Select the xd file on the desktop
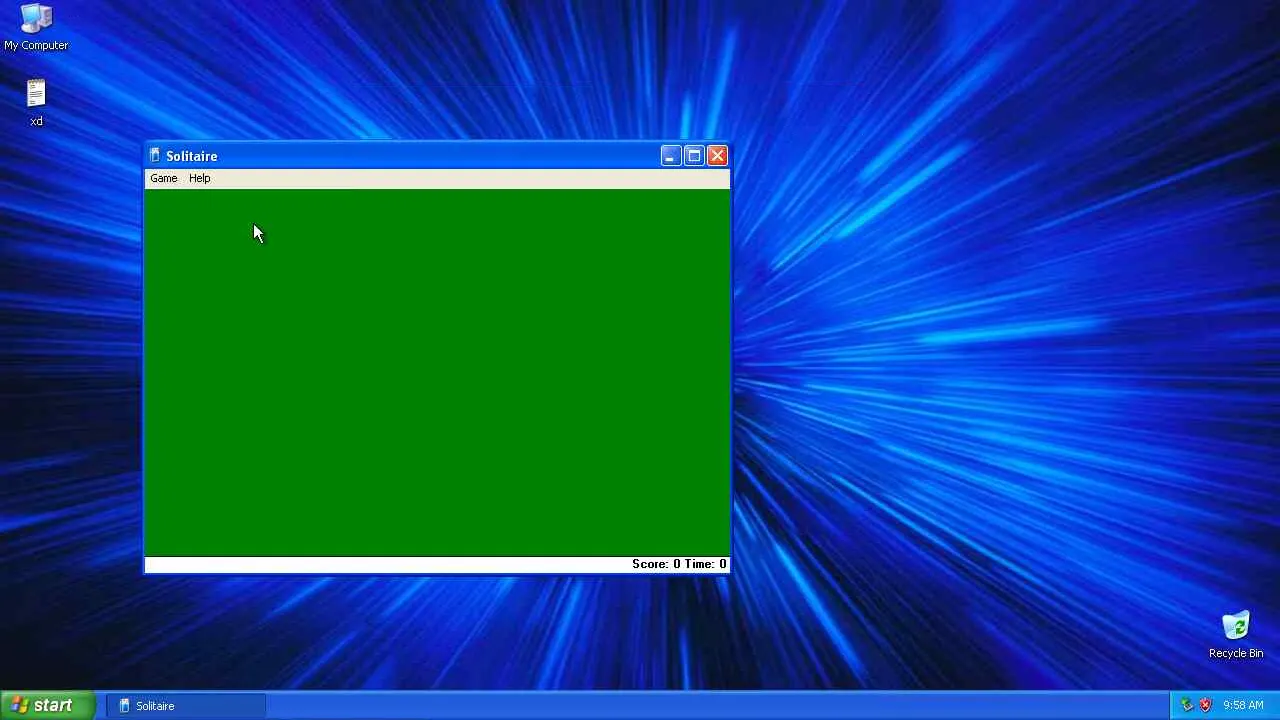1280x720 pixels. pos(36,103)
